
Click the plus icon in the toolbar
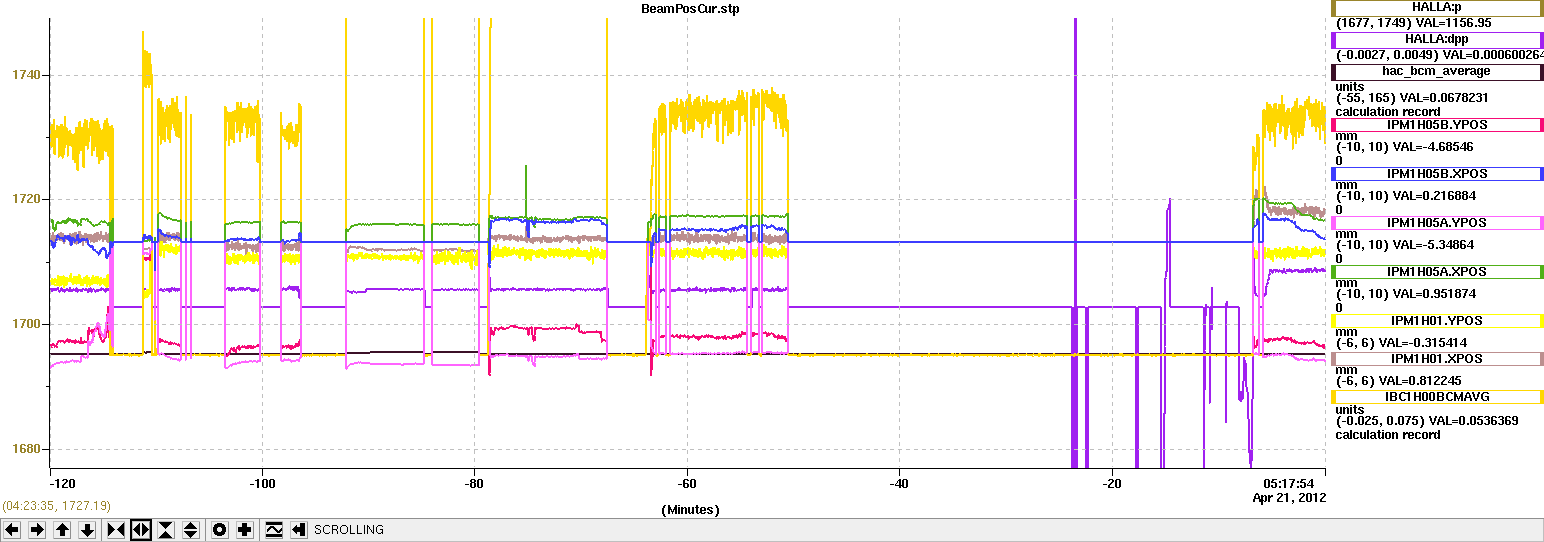tap(245, 530)
